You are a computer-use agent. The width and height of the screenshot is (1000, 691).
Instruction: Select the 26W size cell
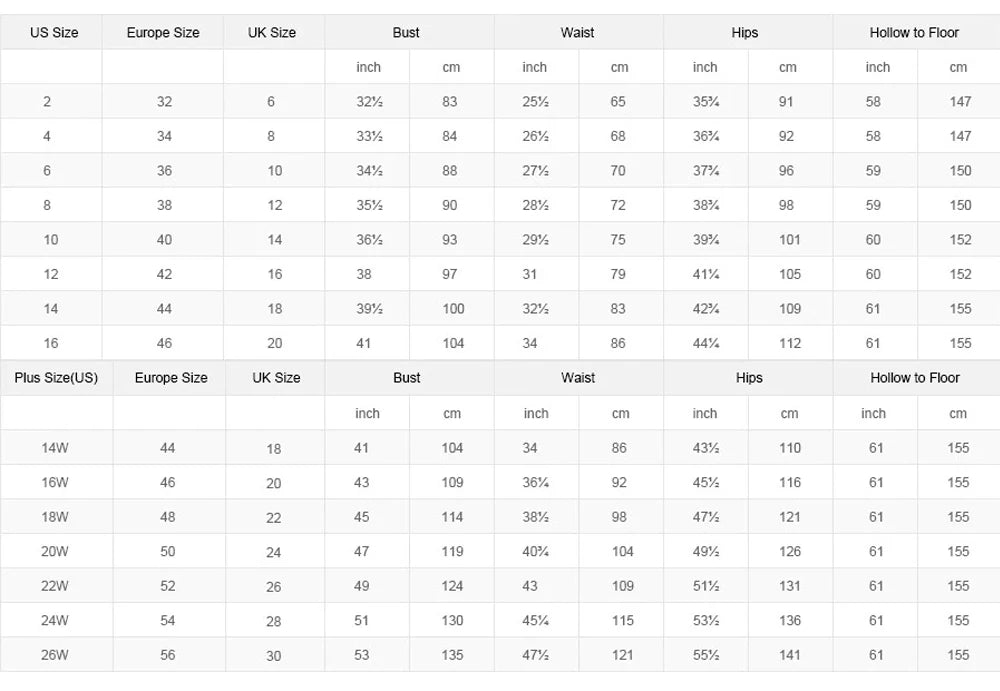(55, 655)
